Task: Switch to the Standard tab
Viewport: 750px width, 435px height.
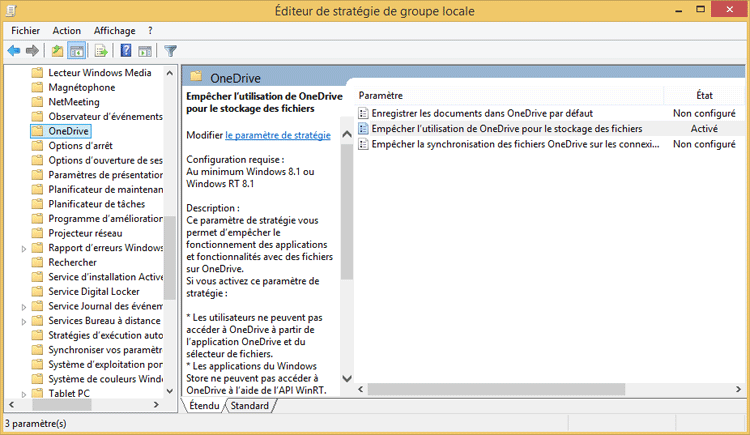Action: pos(250,406)
